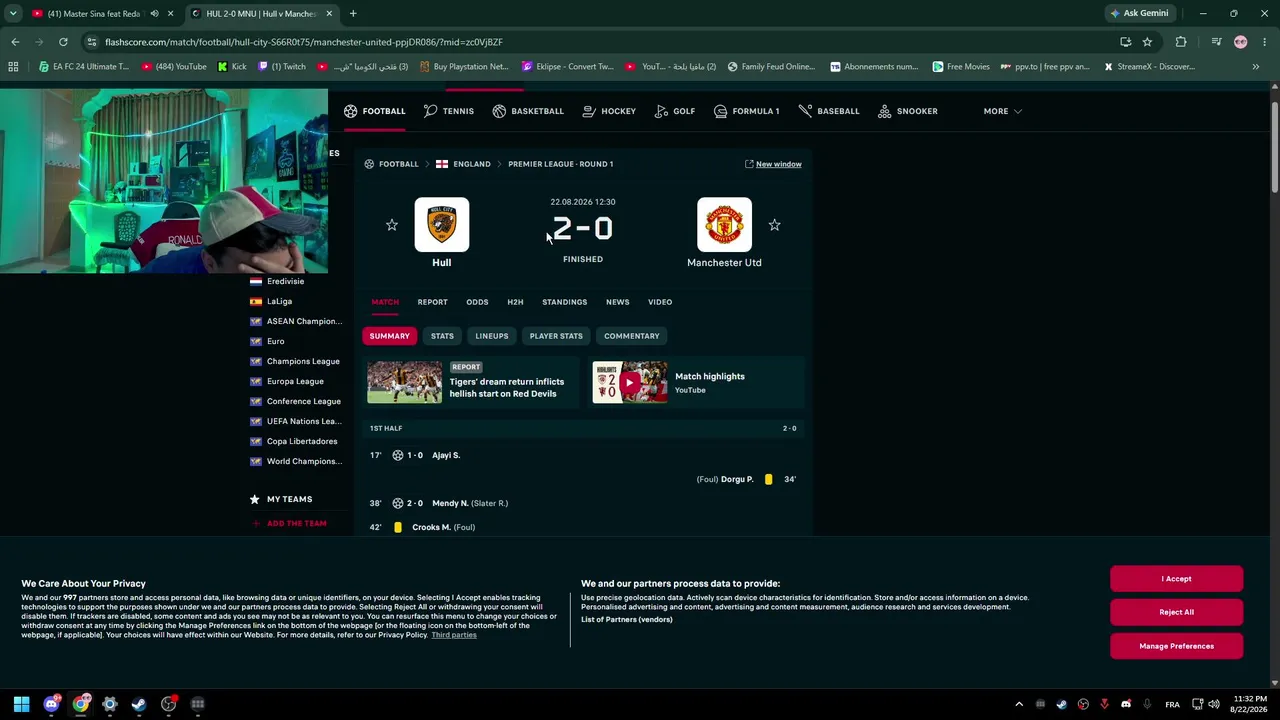Open the Hull City club crest
The width and height of the screenshot is (1280, 720).
pyautogui.click(x=442, y=225)
